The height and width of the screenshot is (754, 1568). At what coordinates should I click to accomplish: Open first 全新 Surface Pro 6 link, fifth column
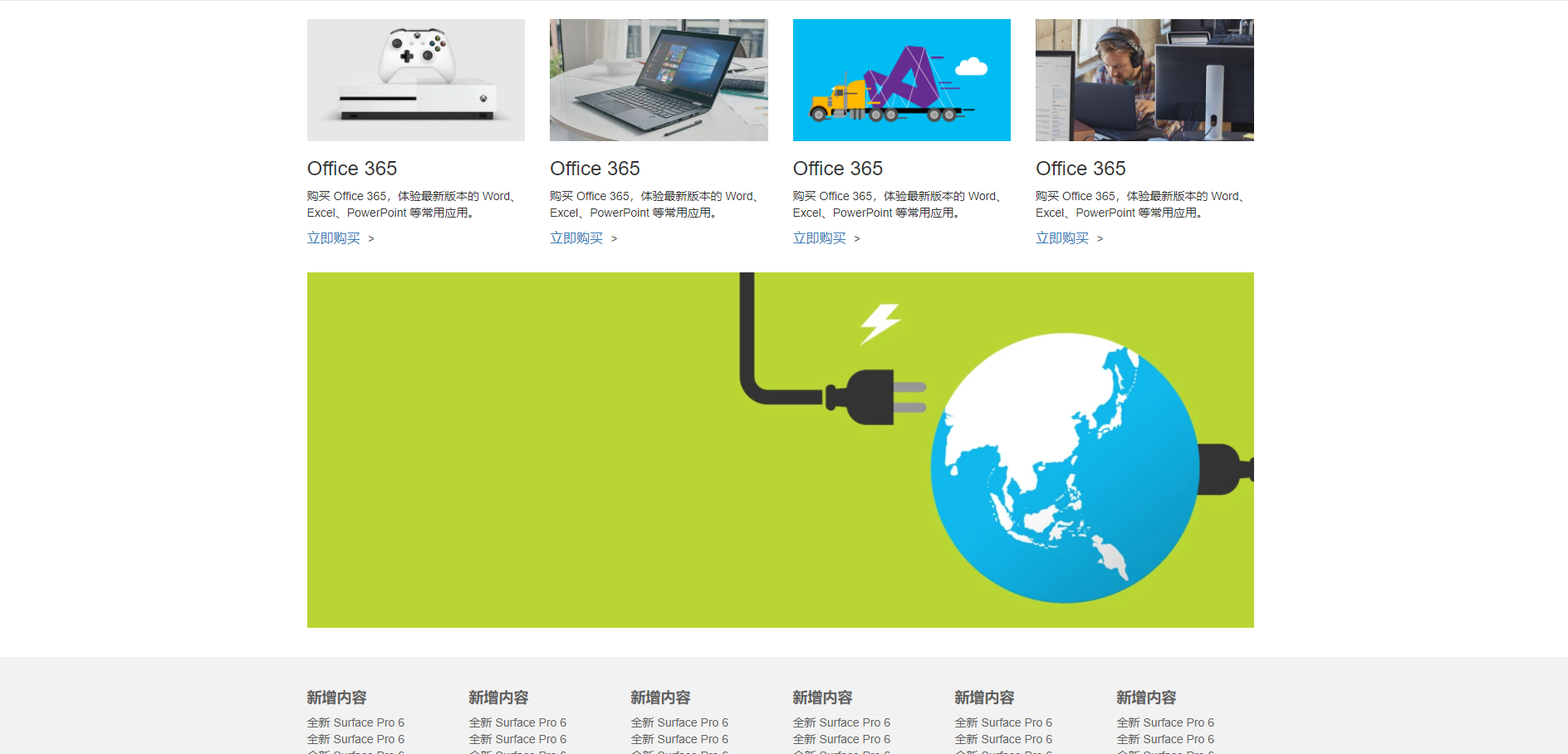[x=1003, y=722]
